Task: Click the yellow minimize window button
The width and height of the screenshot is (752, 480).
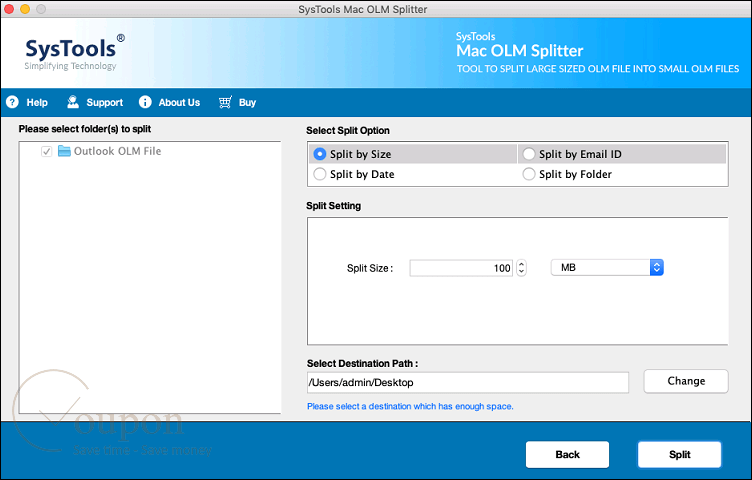Action: point(25,9)
